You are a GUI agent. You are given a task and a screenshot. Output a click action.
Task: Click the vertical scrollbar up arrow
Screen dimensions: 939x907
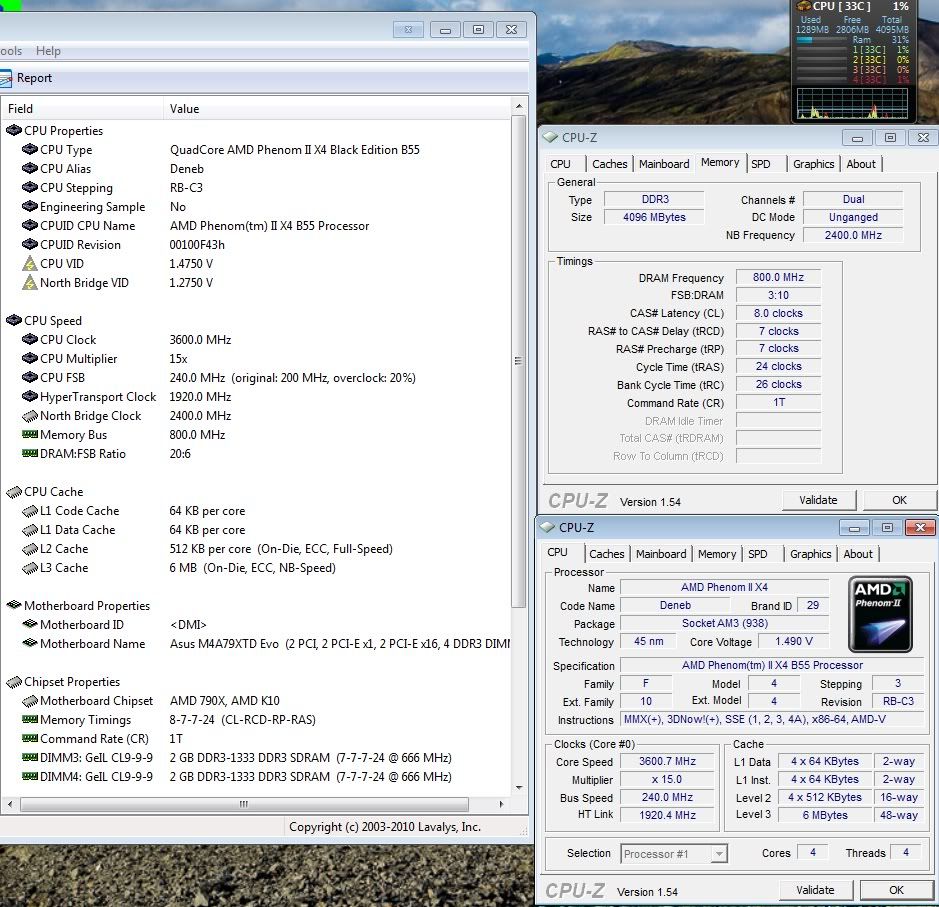pos(519,107)
